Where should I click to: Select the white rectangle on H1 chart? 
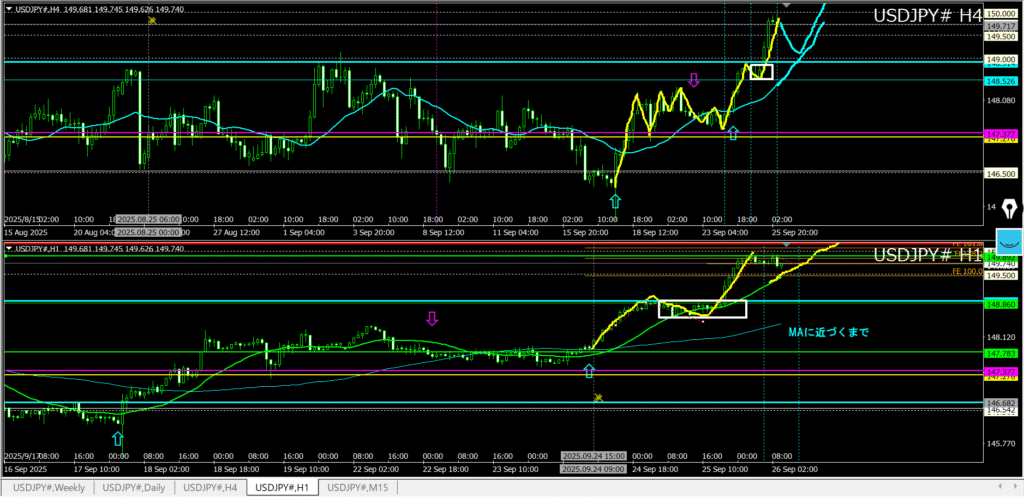702,309
